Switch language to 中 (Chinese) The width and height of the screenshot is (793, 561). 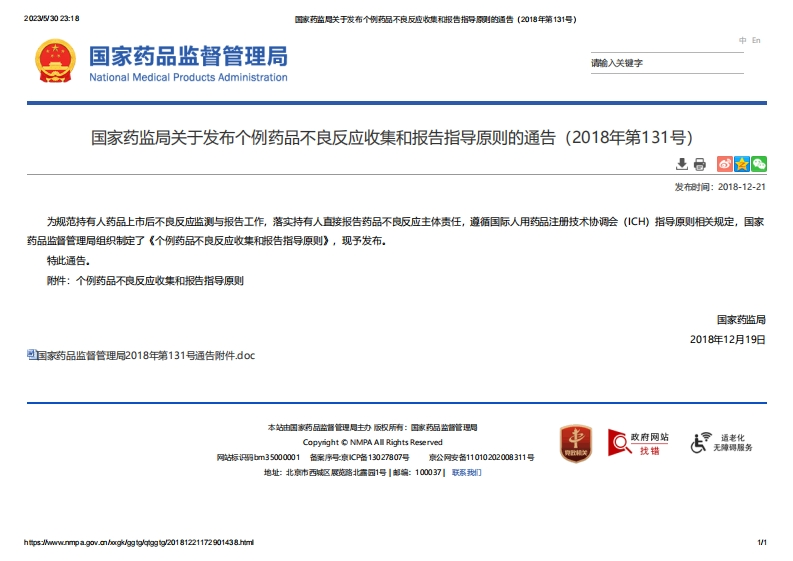click(x=742, y=40)
